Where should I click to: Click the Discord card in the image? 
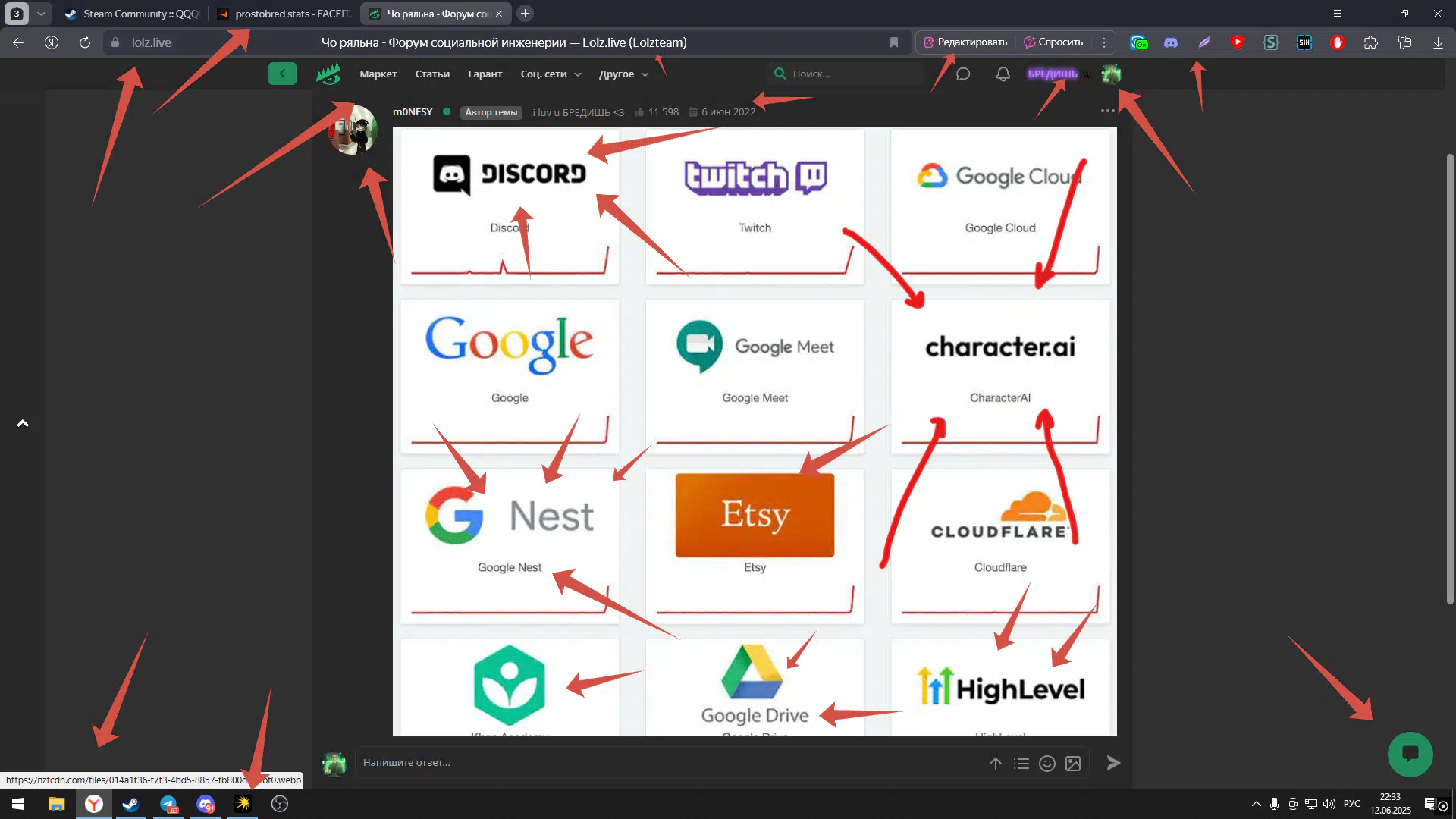click(x=510, y=206)
